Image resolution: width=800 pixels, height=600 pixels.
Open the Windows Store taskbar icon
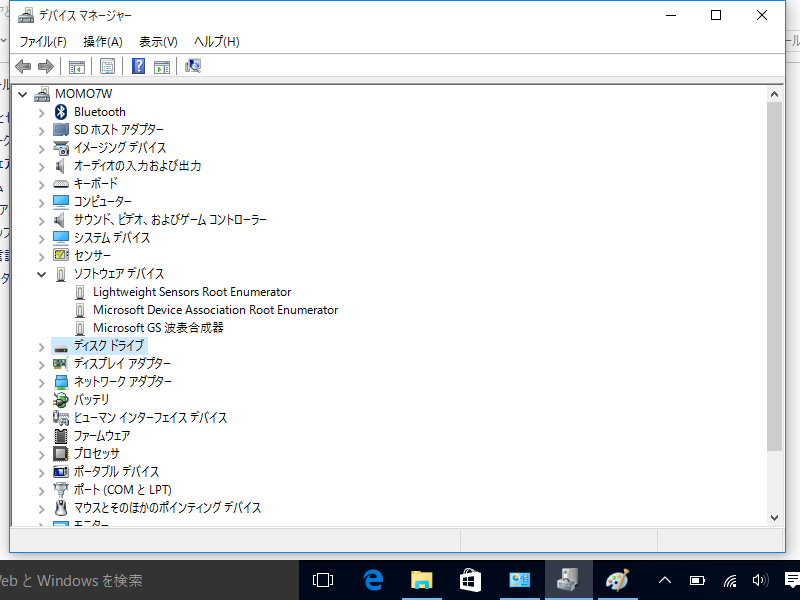pyautogui.click(x=470, y=580)
